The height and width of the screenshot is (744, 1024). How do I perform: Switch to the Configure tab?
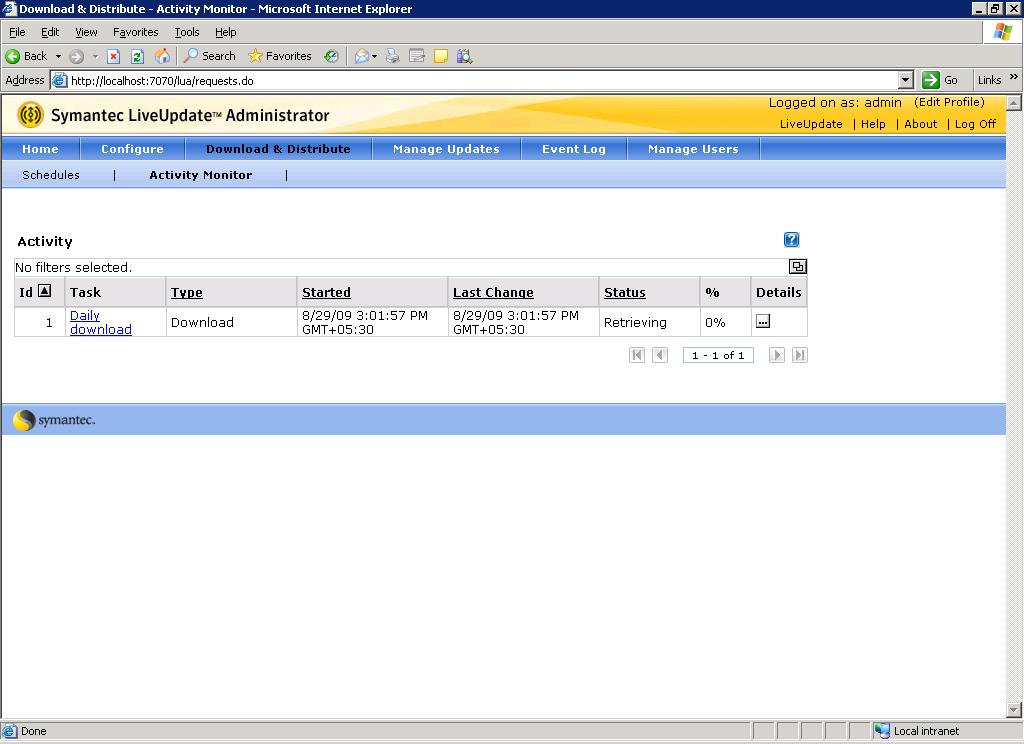133,149
